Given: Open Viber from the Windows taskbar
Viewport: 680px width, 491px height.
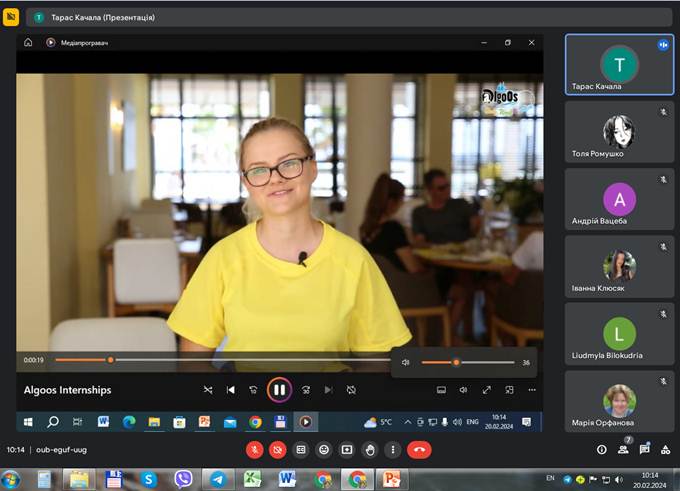Looking at the screenshot, I should pos(182,479).
